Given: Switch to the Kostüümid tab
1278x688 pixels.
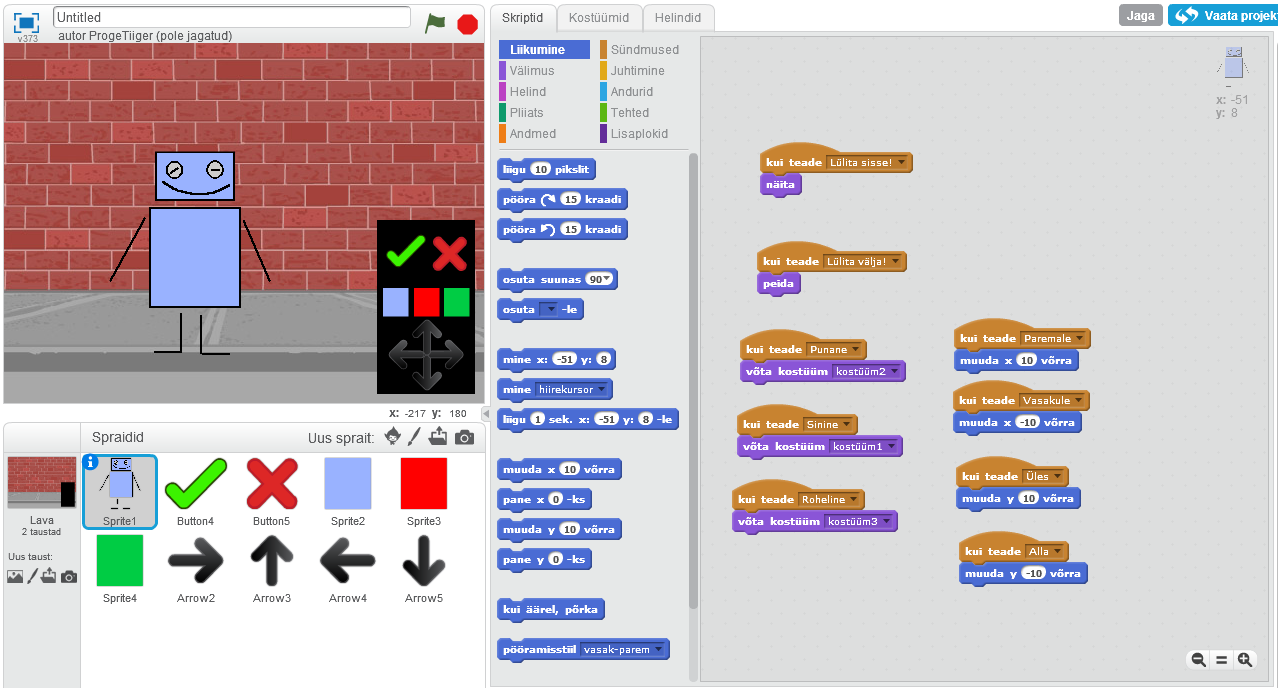Looking at the screenshot, I should tap(598, 17).
